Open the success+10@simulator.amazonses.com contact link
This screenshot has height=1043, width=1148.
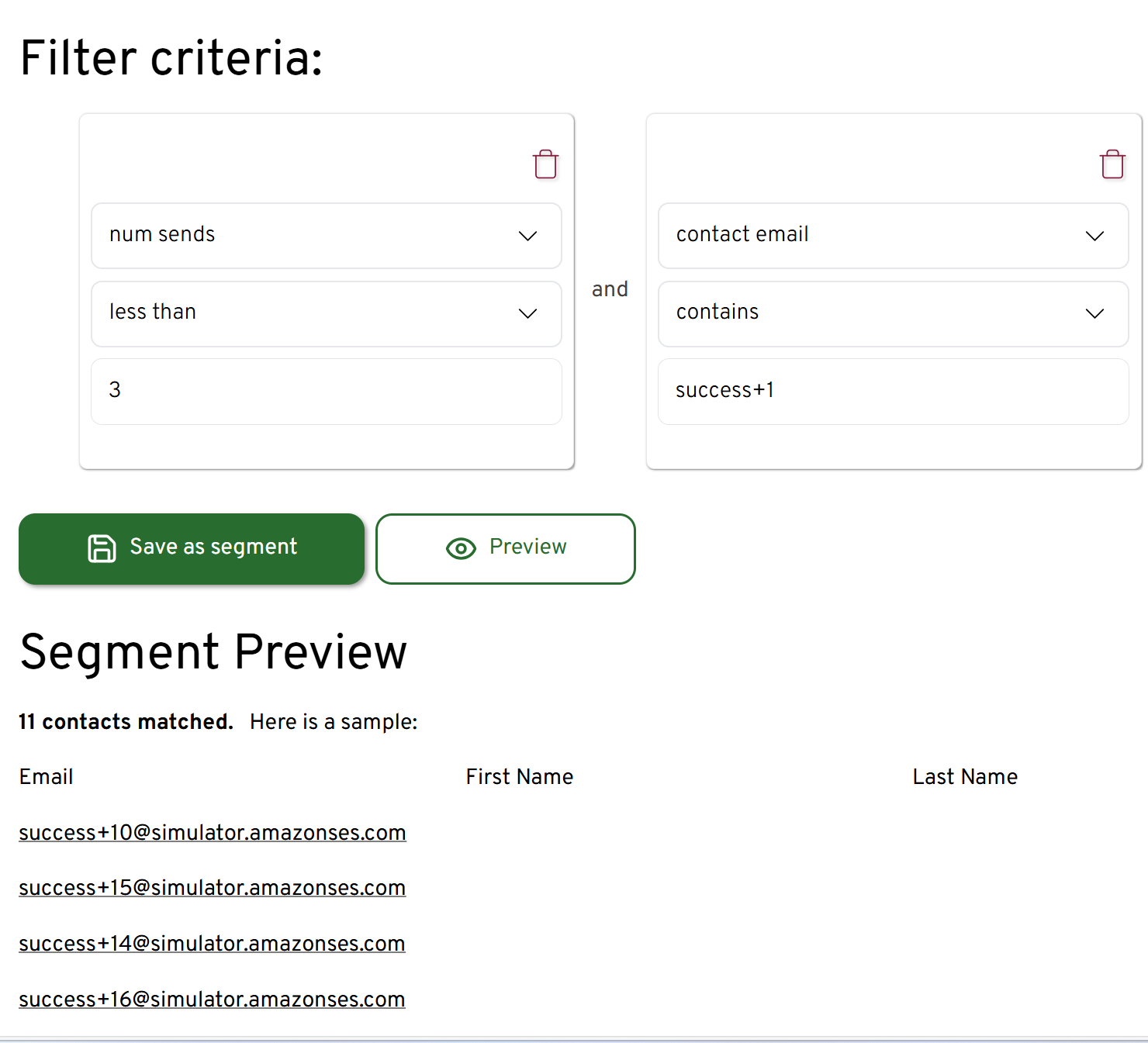(x=213, y=833)
